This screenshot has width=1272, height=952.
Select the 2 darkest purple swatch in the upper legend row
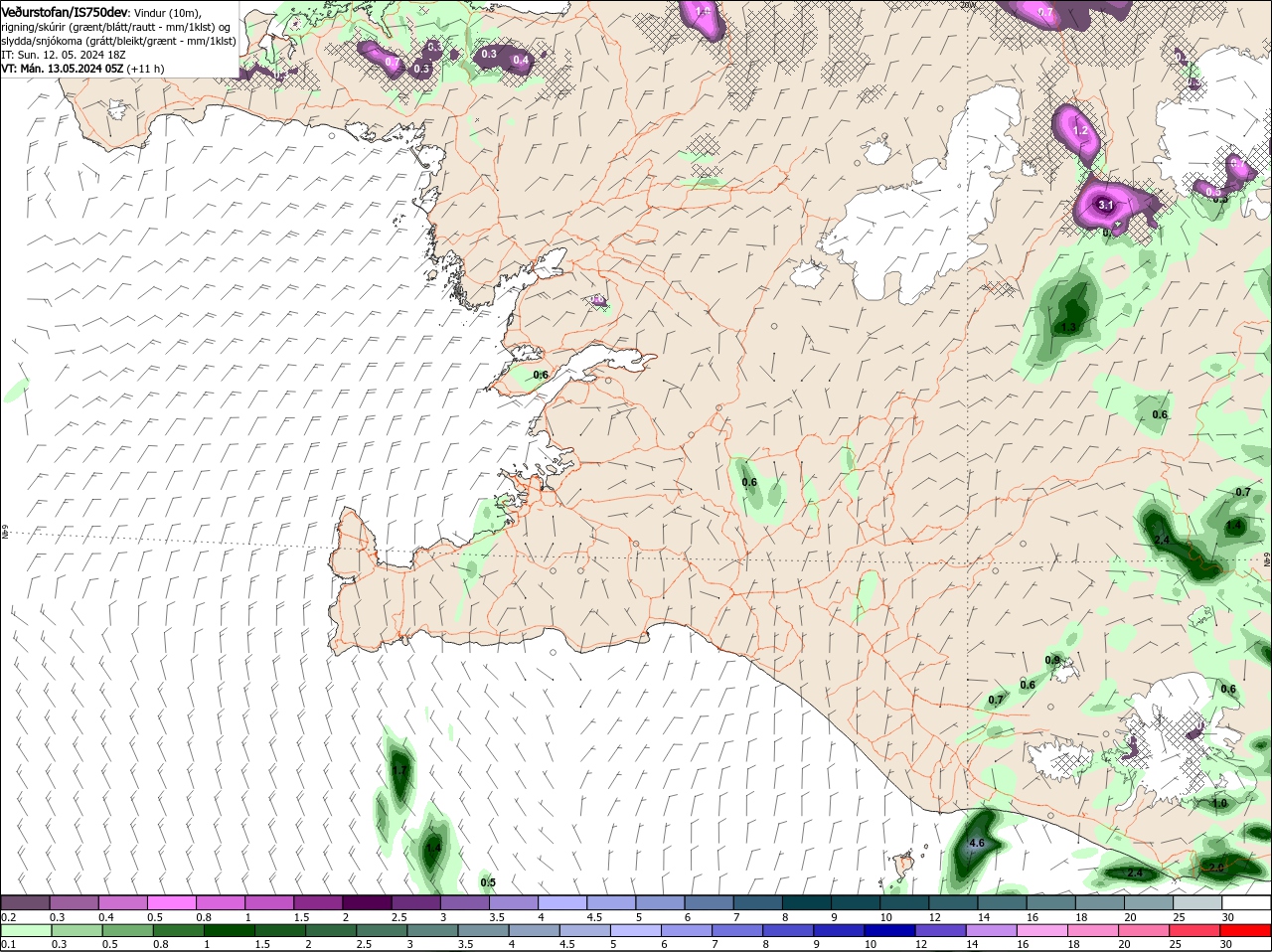[366, 902]
